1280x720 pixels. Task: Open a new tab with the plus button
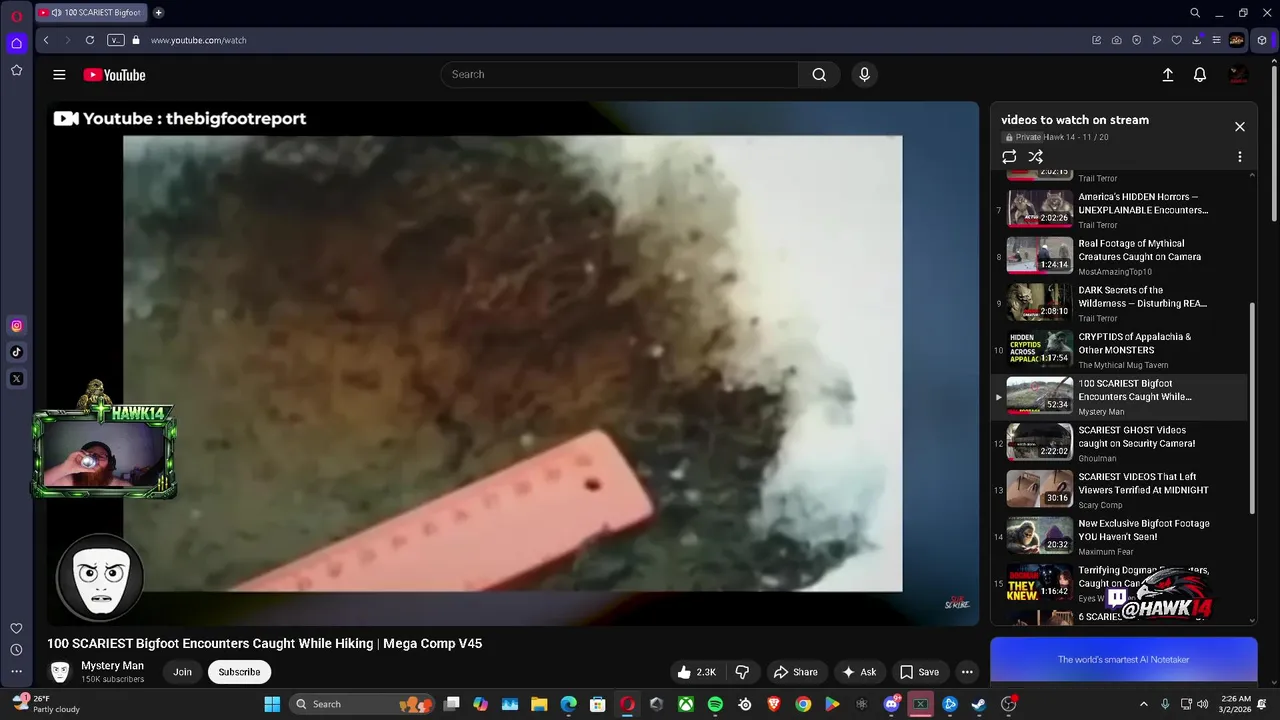click(x=158, y=13)
